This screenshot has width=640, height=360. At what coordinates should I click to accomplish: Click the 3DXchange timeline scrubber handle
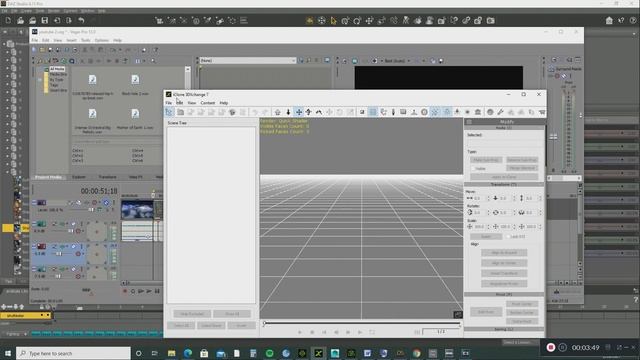(x=264, y=324)
